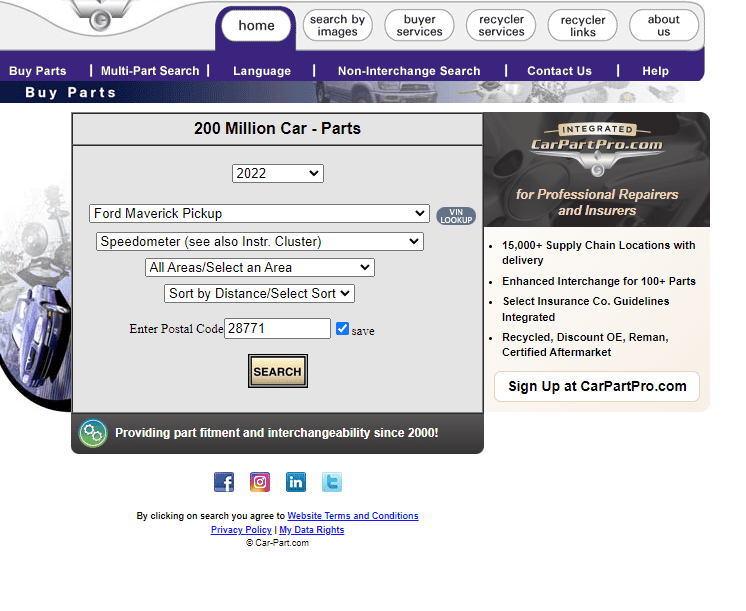Click Sign Up at CarPartPro.com button
Screen dimensions: 746x611
tap(597, 386)
